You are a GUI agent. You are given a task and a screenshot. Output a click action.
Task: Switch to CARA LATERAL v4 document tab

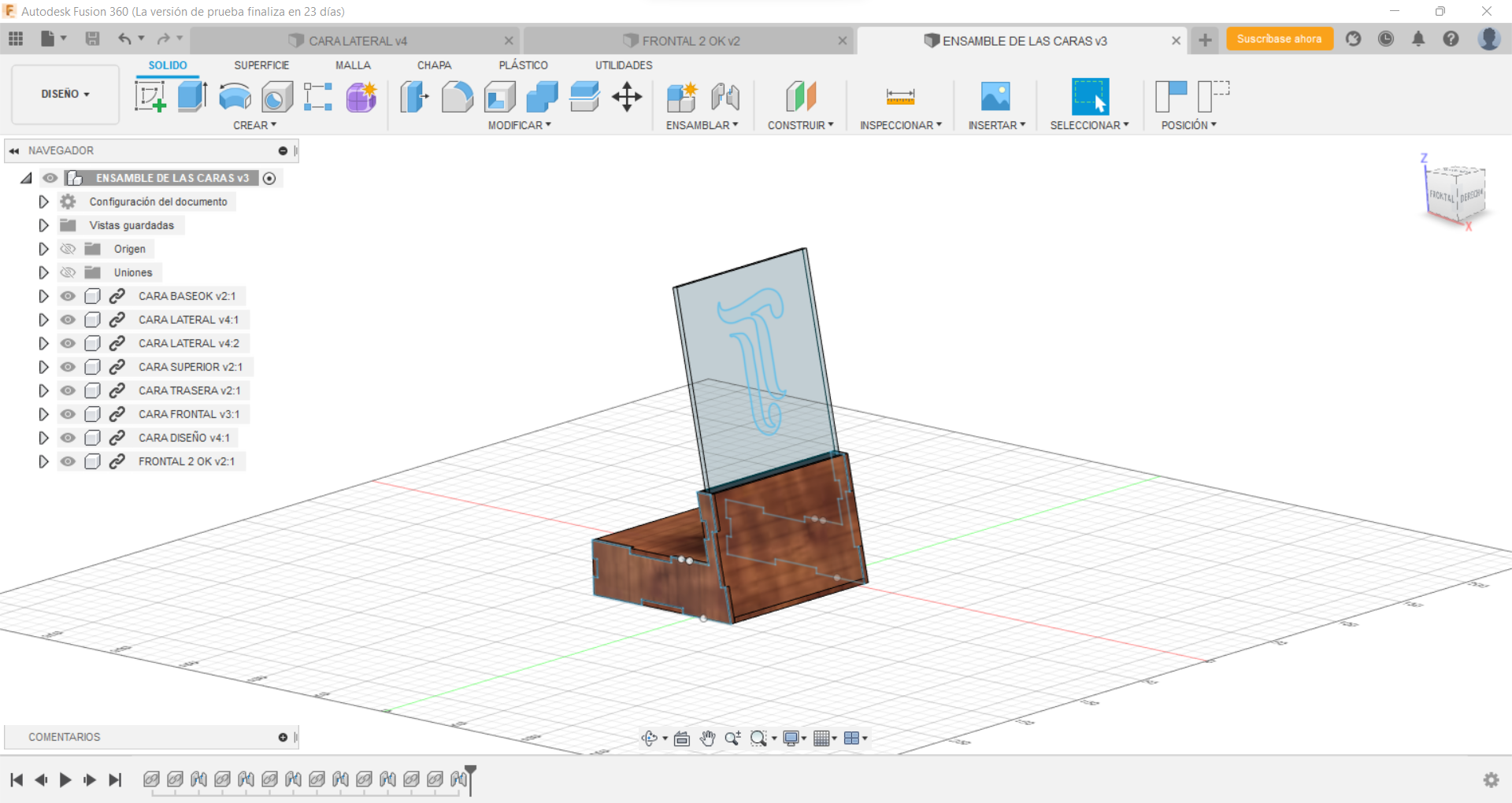[354, 40]
